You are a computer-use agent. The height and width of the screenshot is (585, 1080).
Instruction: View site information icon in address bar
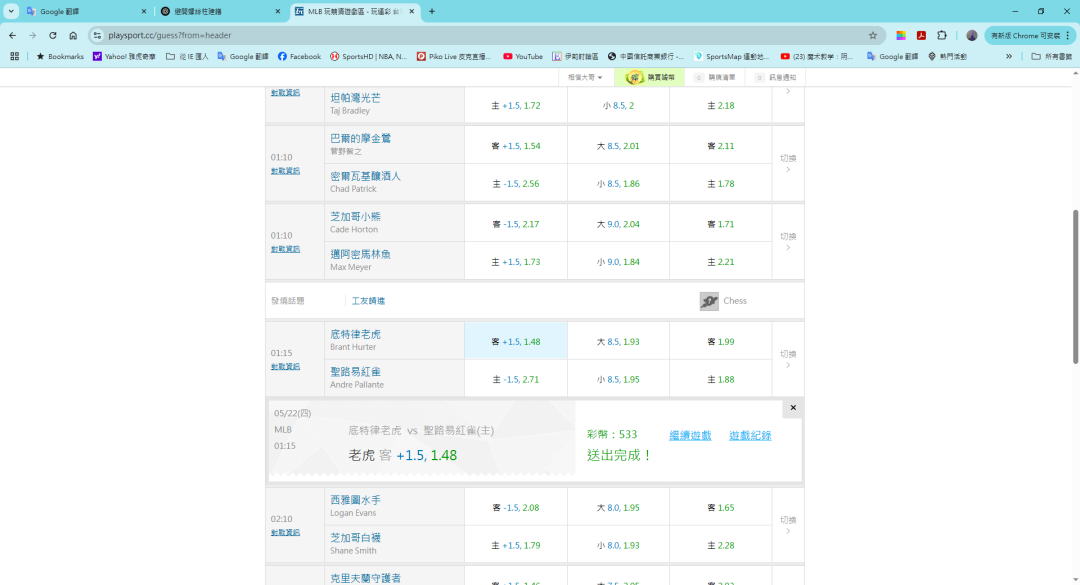coord(97,35)
